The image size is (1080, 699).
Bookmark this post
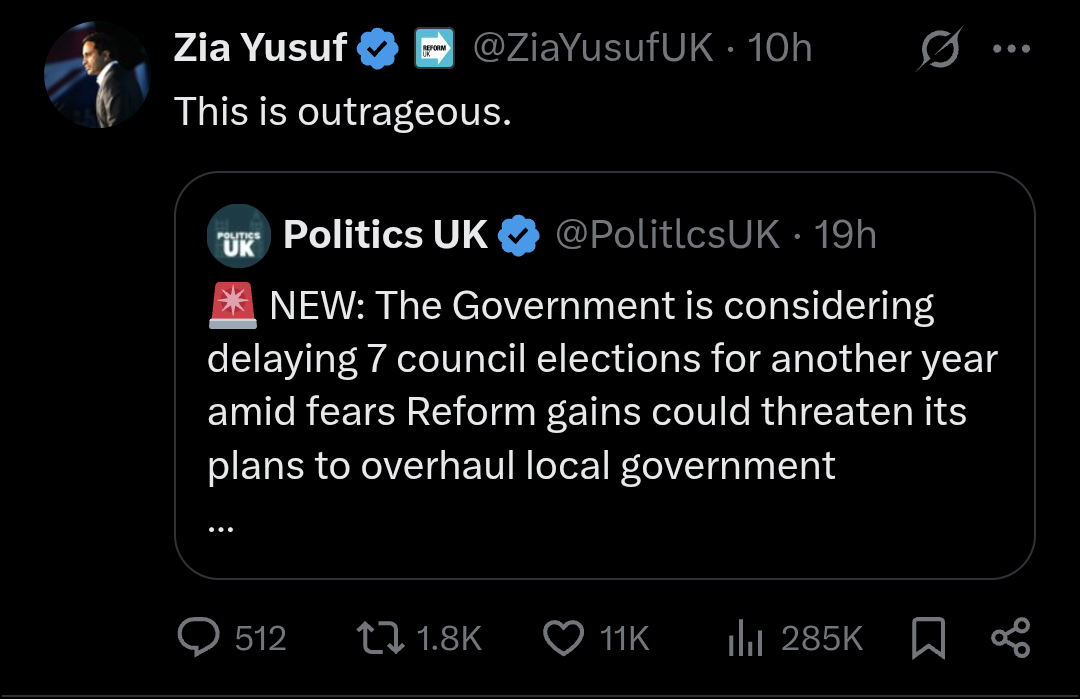click(929, 638)
